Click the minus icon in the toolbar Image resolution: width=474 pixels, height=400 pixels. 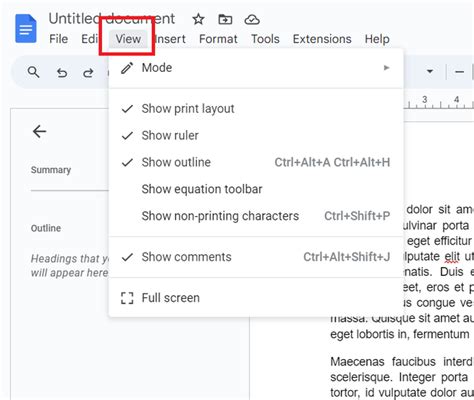click(x=459, y=72)
